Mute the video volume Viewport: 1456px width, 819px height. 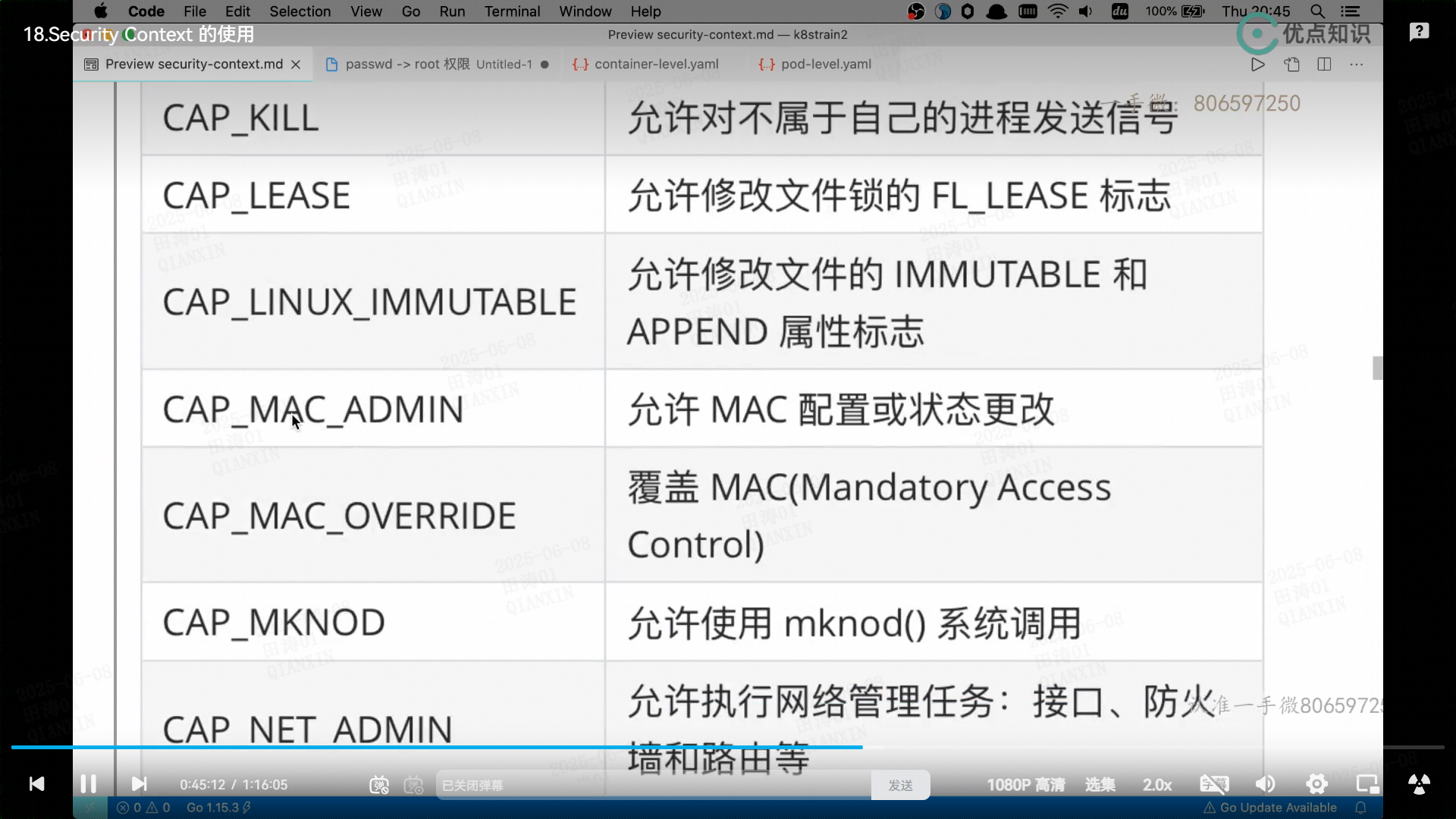(x=1265, y=784)
